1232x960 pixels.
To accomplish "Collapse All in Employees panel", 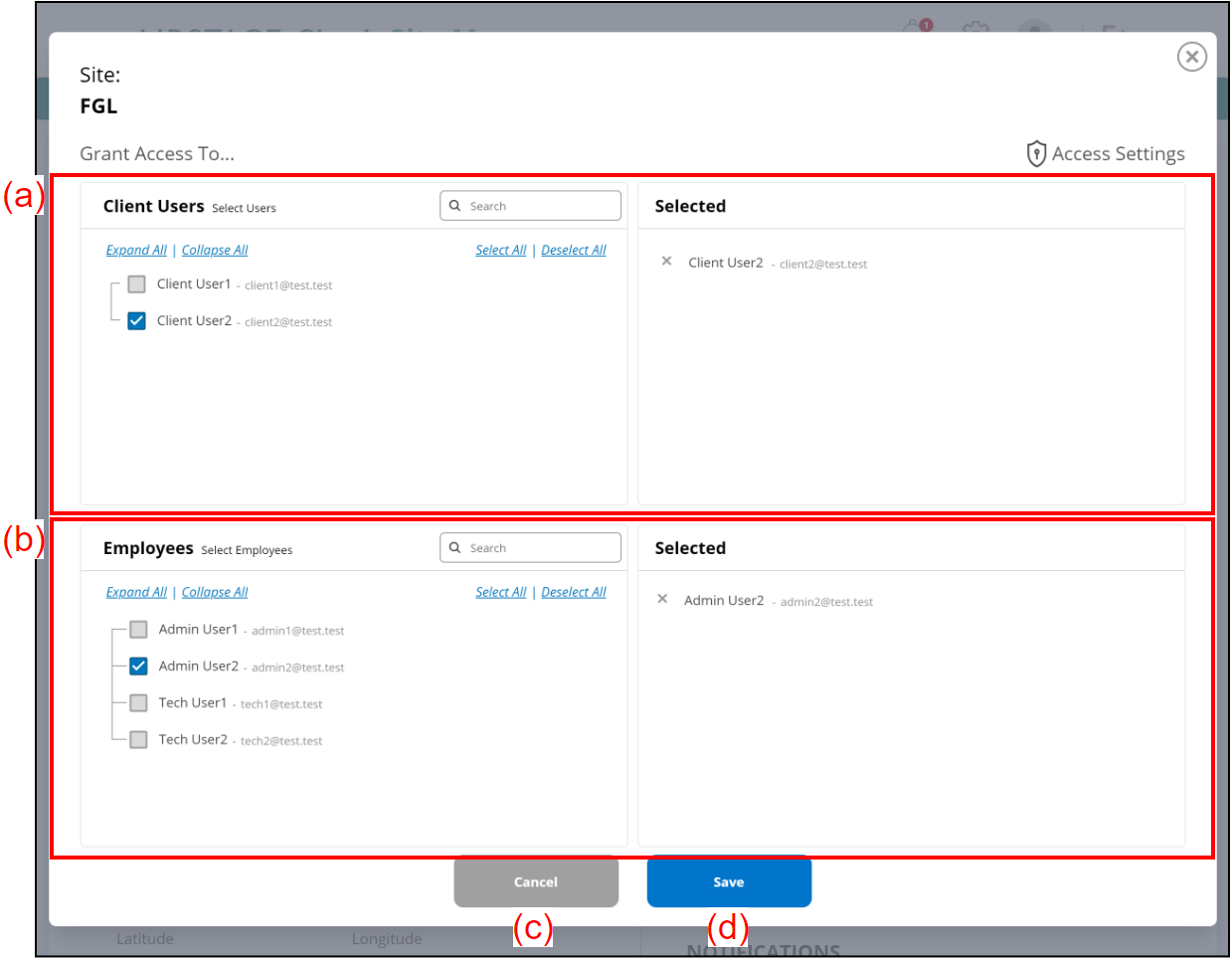I will (x=215, y=592).
